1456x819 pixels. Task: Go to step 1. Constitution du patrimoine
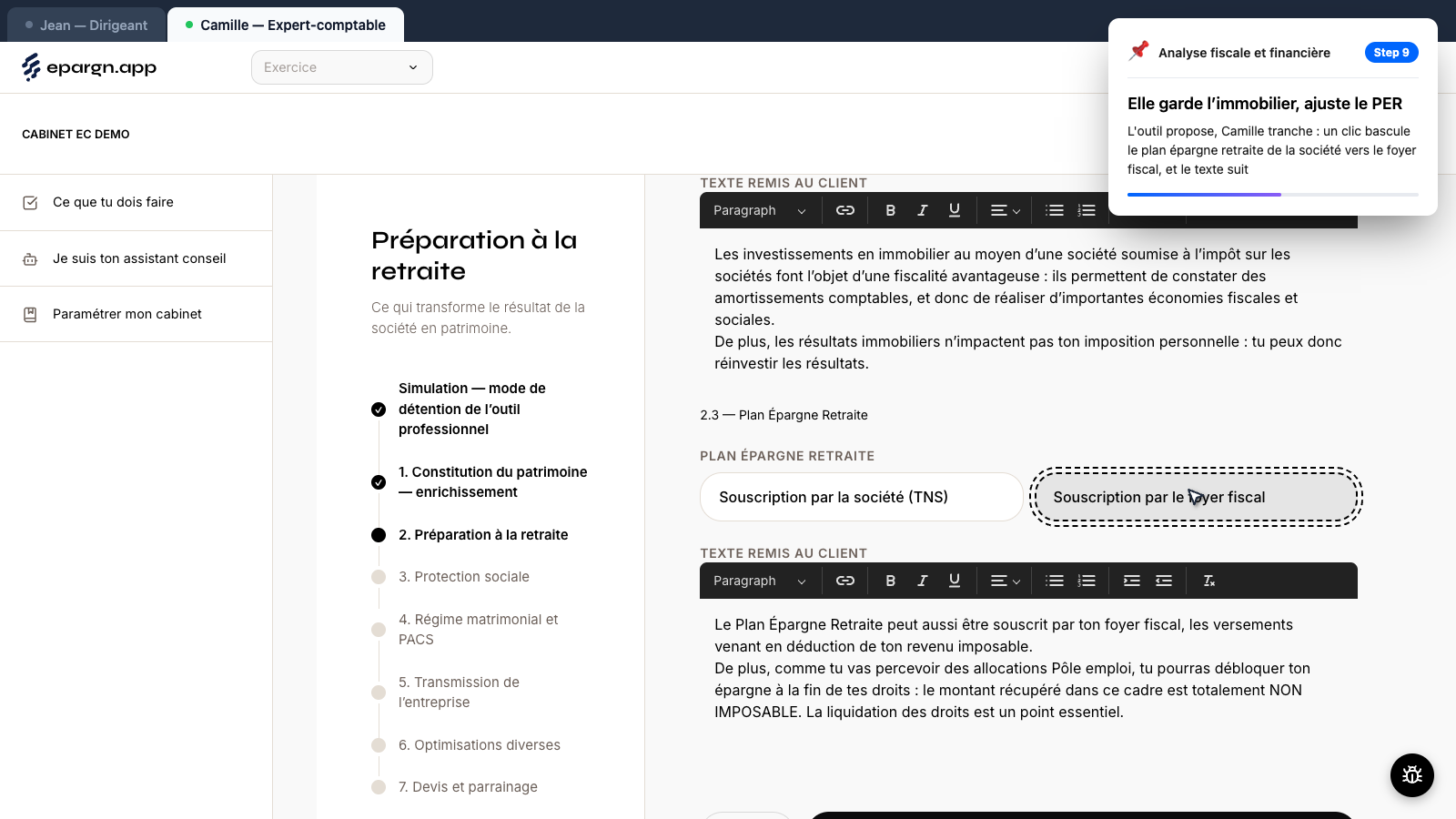pos(480,482)
